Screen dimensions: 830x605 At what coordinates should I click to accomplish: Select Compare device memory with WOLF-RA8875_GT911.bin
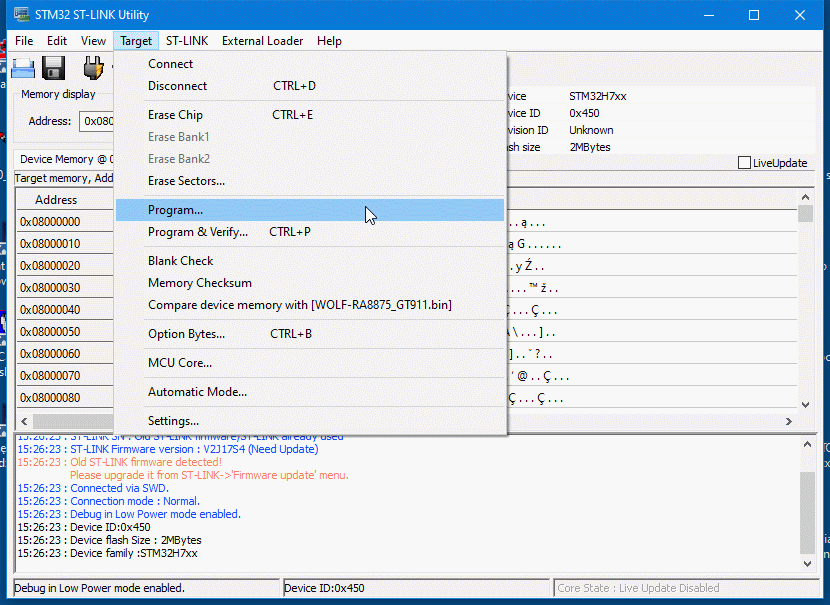[x=299, y=305]
